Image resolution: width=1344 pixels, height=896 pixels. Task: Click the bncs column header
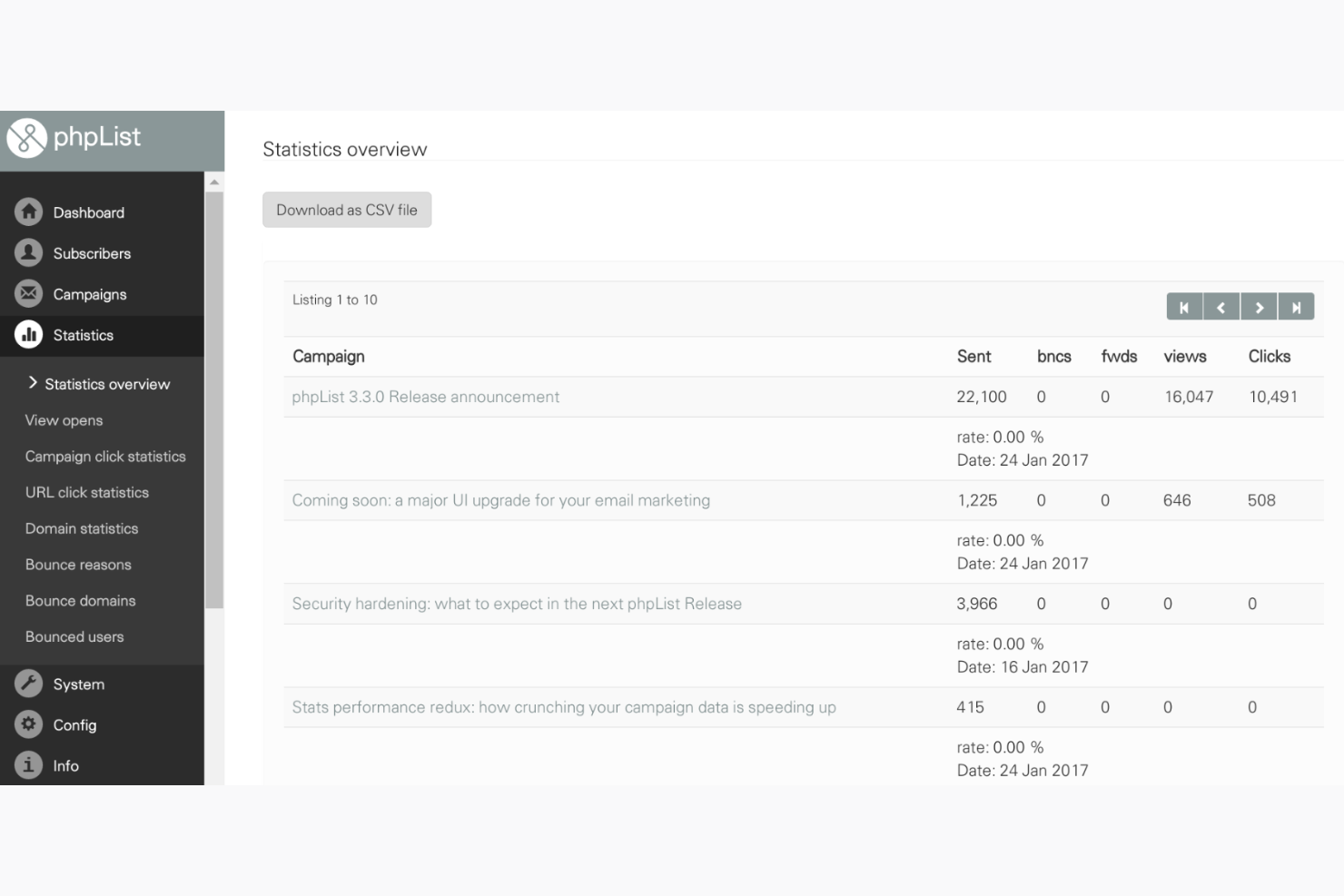point(1054,357)
